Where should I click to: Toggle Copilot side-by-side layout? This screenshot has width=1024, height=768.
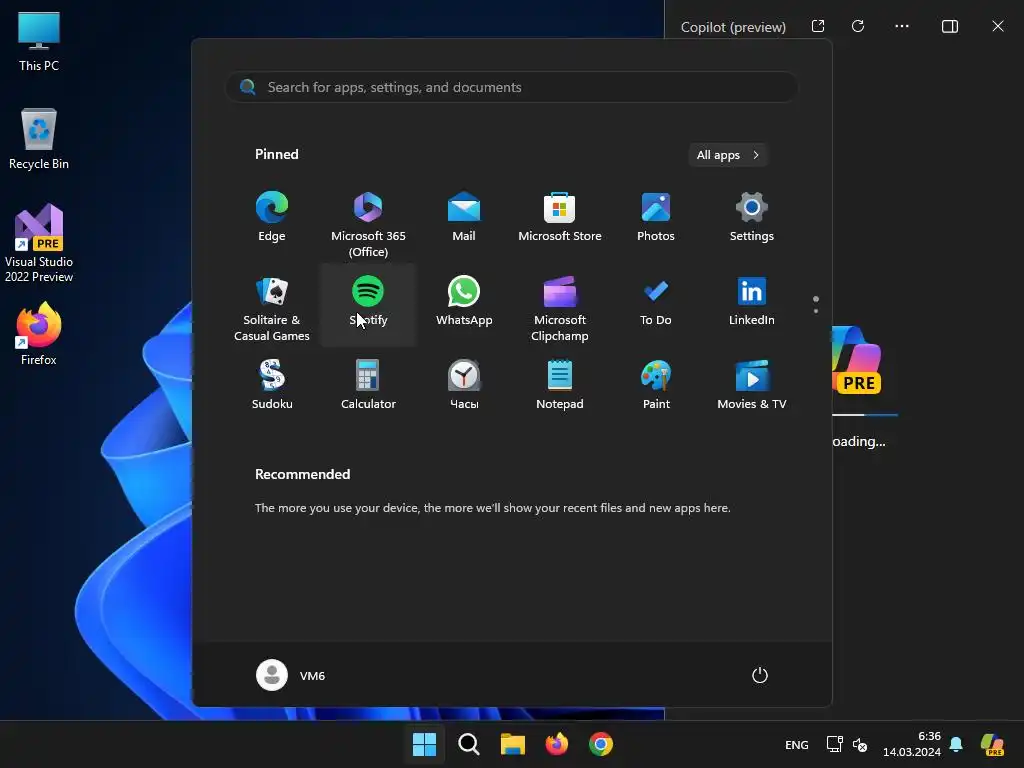pos(950,26)
